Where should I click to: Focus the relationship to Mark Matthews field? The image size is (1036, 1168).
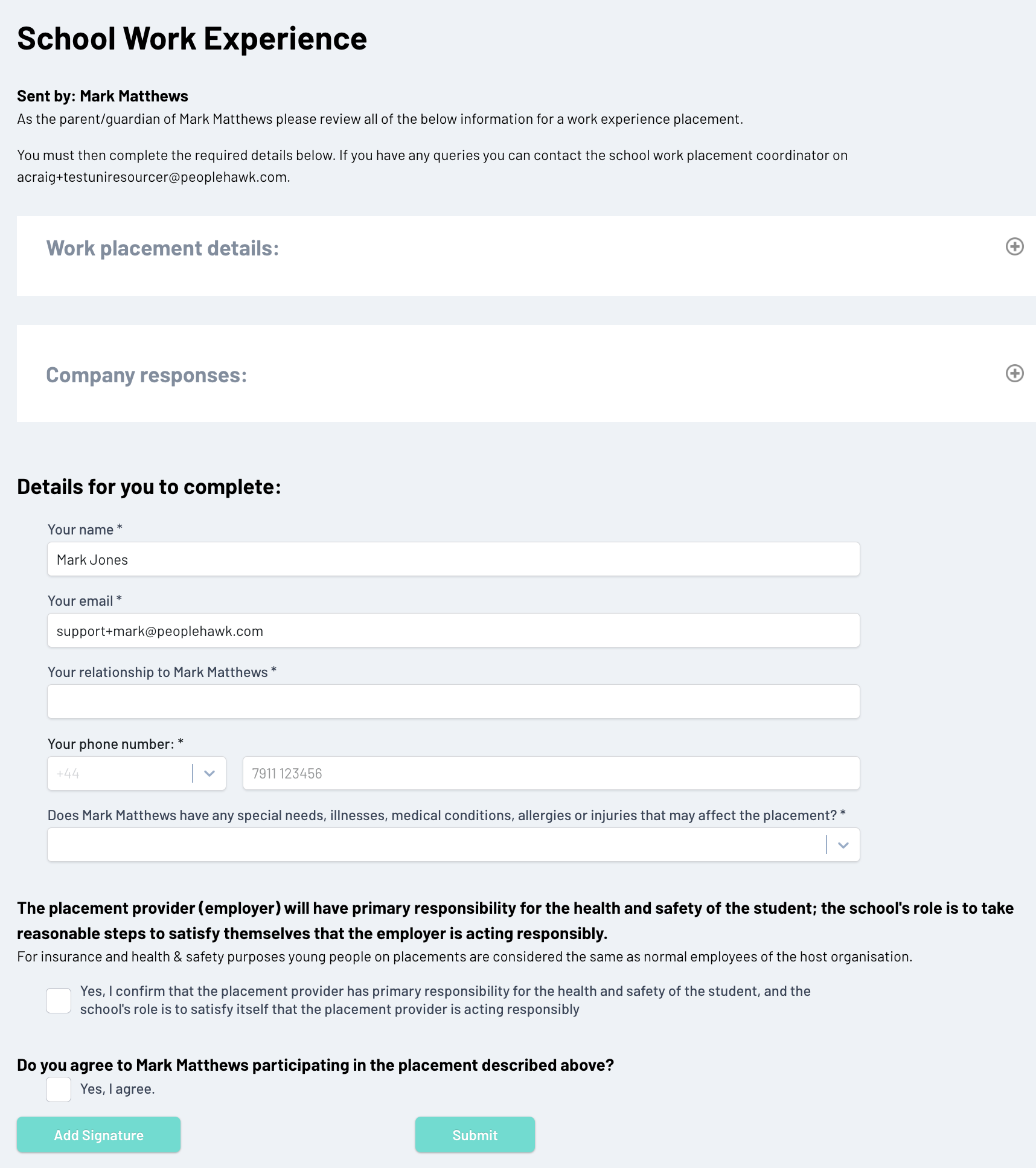pos(453,702)
